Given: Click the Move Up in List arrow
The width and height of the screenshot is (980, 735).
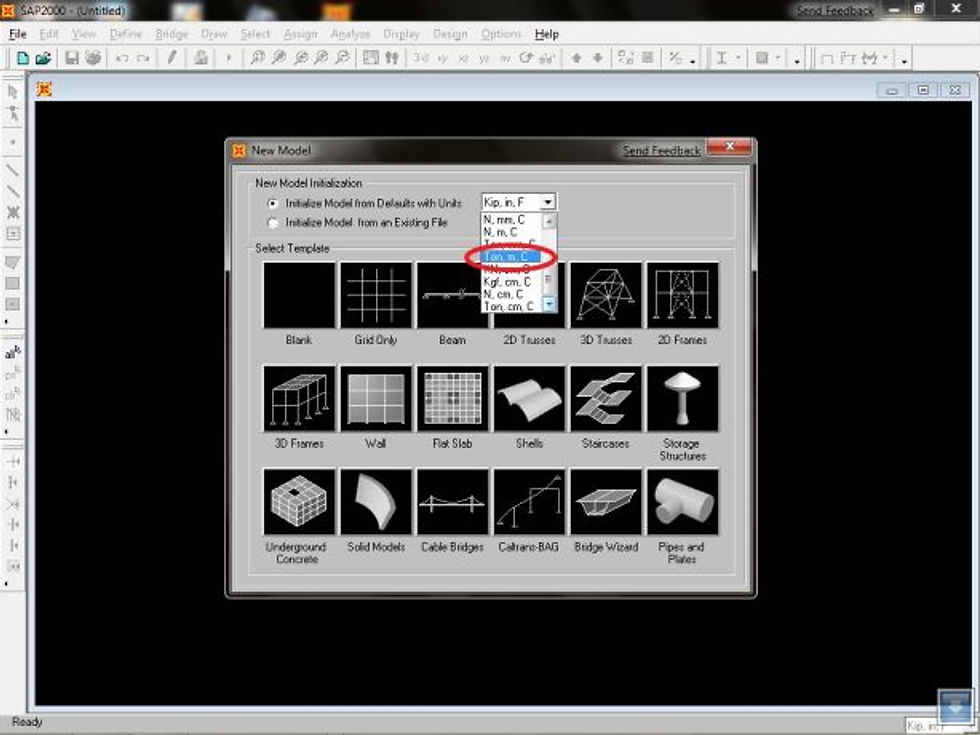Looking at the screenshot, I should [576, 58].
